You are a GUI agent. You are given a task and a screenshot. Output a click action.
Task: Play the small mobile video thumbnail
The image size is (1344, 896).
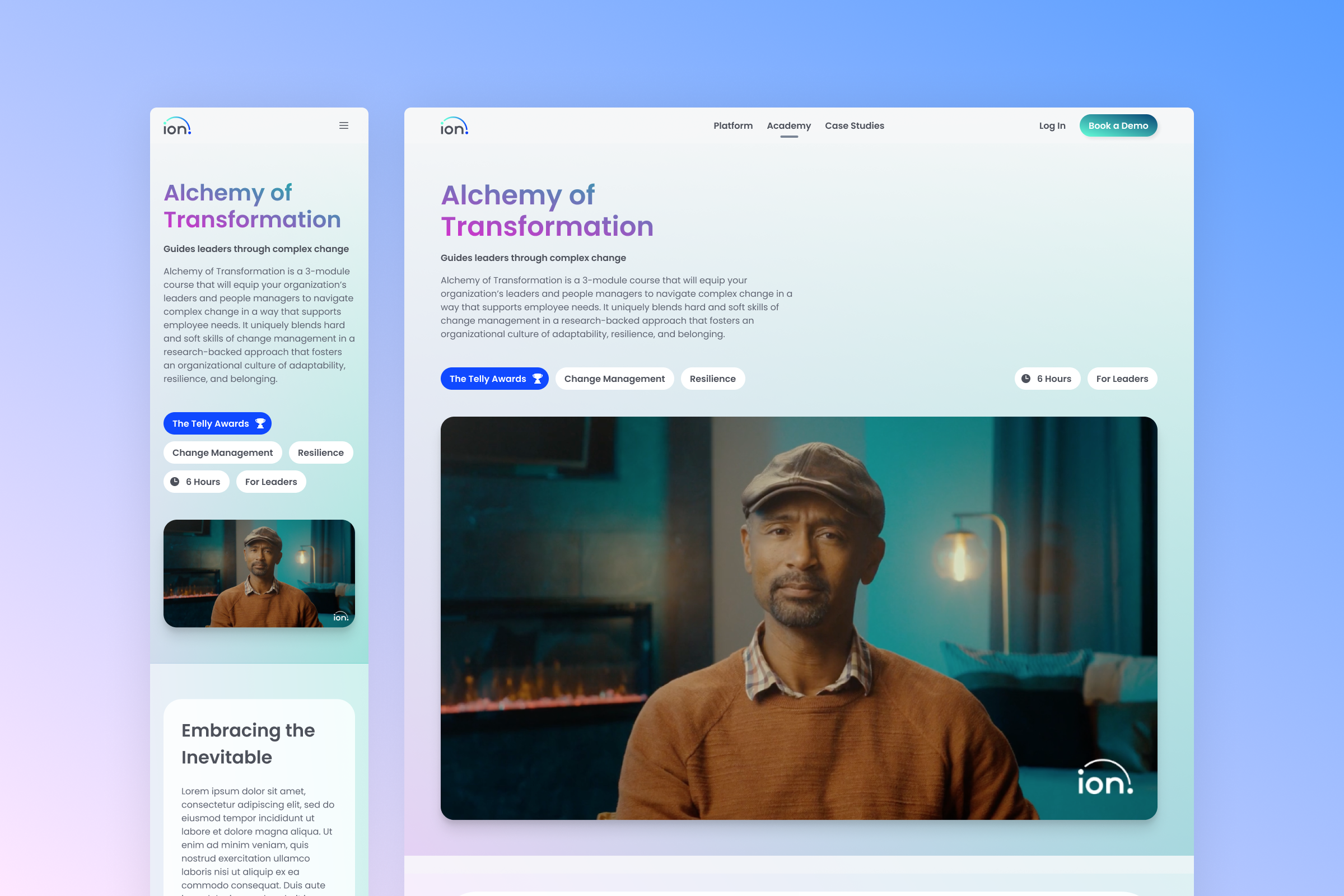point(259,573)
